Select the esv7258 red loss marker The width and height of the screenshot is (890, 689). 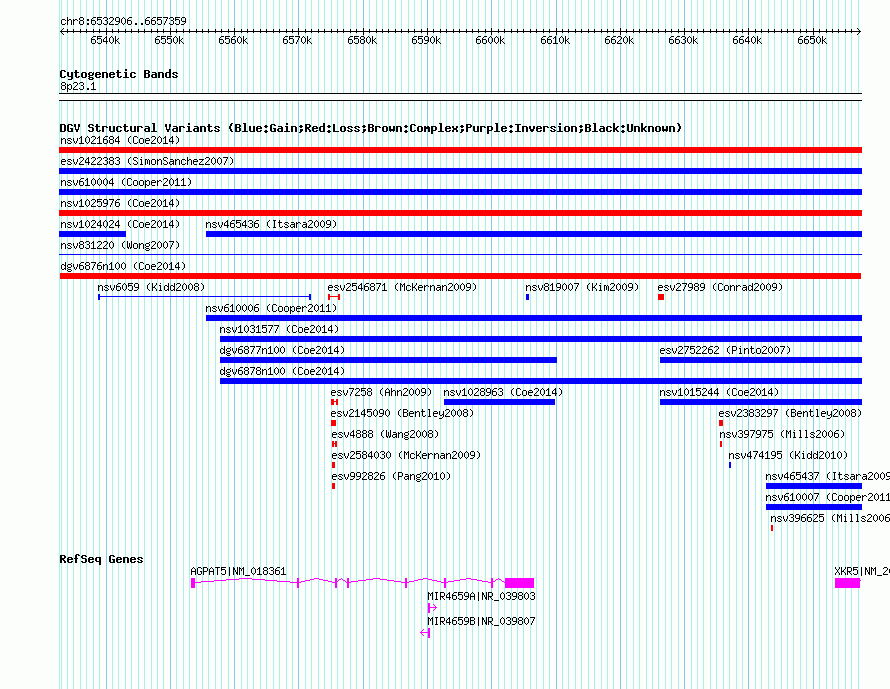[x=334, y=402]
